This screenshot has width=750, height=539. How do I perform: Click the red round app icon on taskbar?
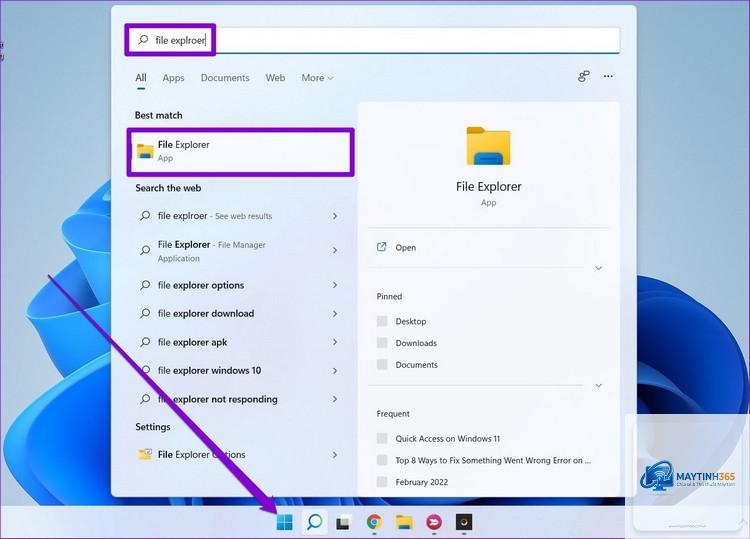tap(434, 522)
